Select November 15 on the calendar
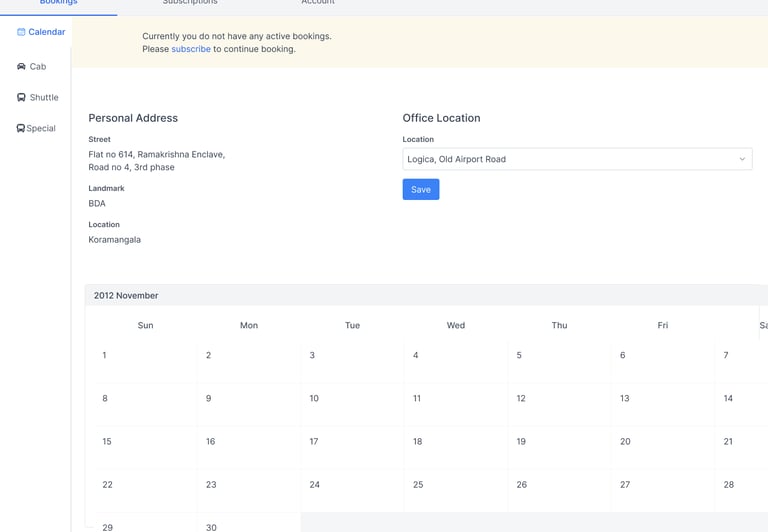This screenshot has width=768, height=532. [146, 447]
